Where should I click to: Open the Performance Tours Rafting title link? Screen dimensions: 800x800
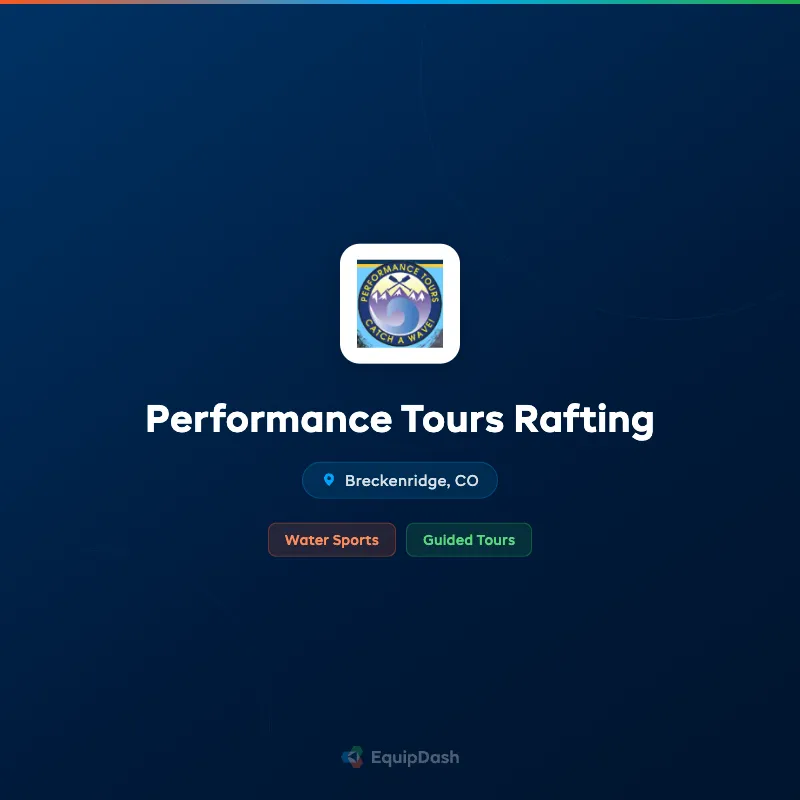pyautogui.click(x=400, y=420)
